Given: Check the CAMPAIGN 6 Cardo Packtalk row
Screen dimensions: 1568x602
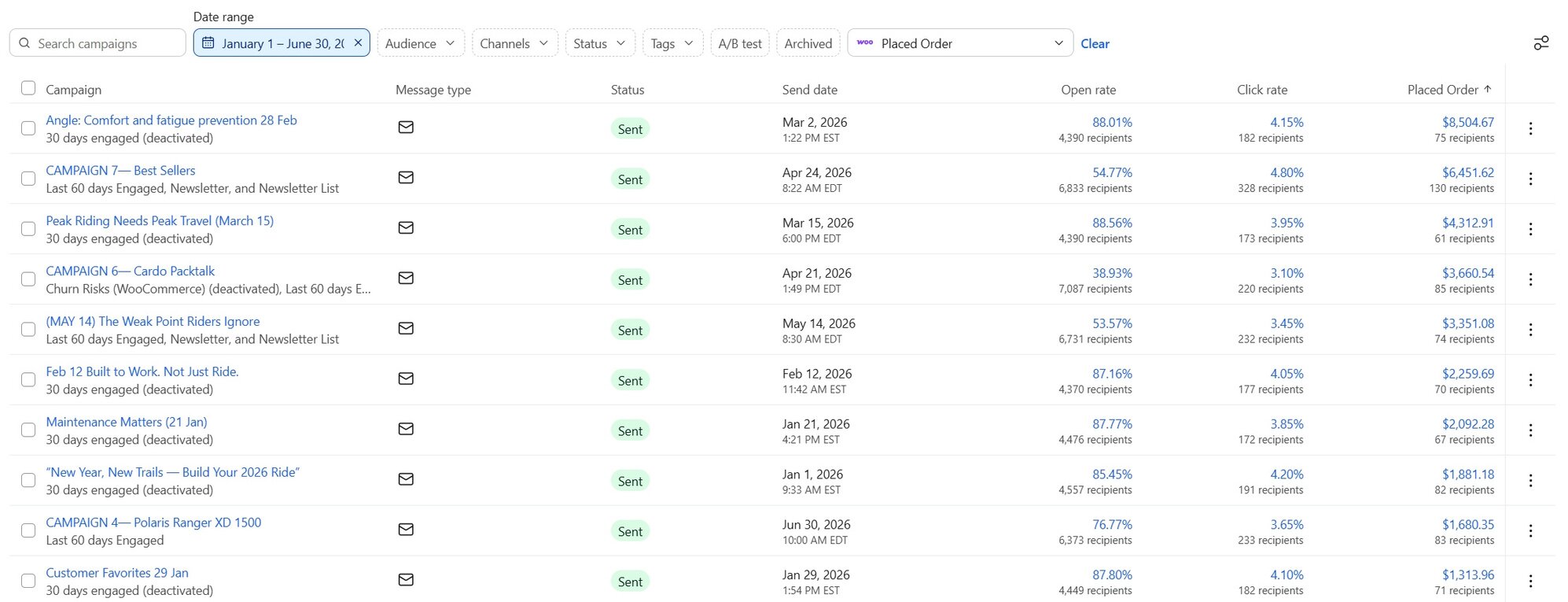Looking at the screenshot, I should pyautogui.click(x=28, y=279).
